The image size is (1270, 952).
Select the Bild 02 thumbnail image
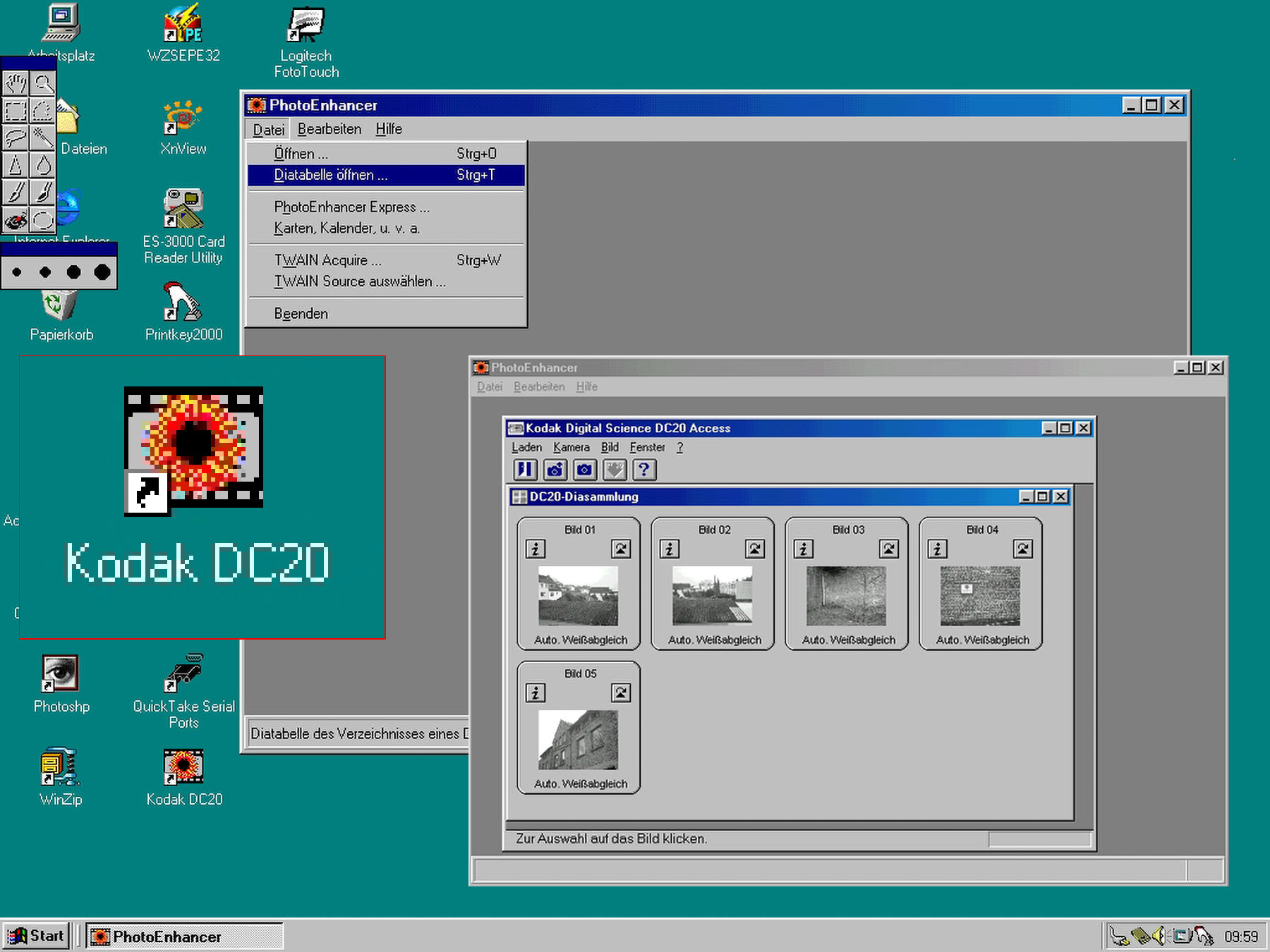click(x=712, y=596)
